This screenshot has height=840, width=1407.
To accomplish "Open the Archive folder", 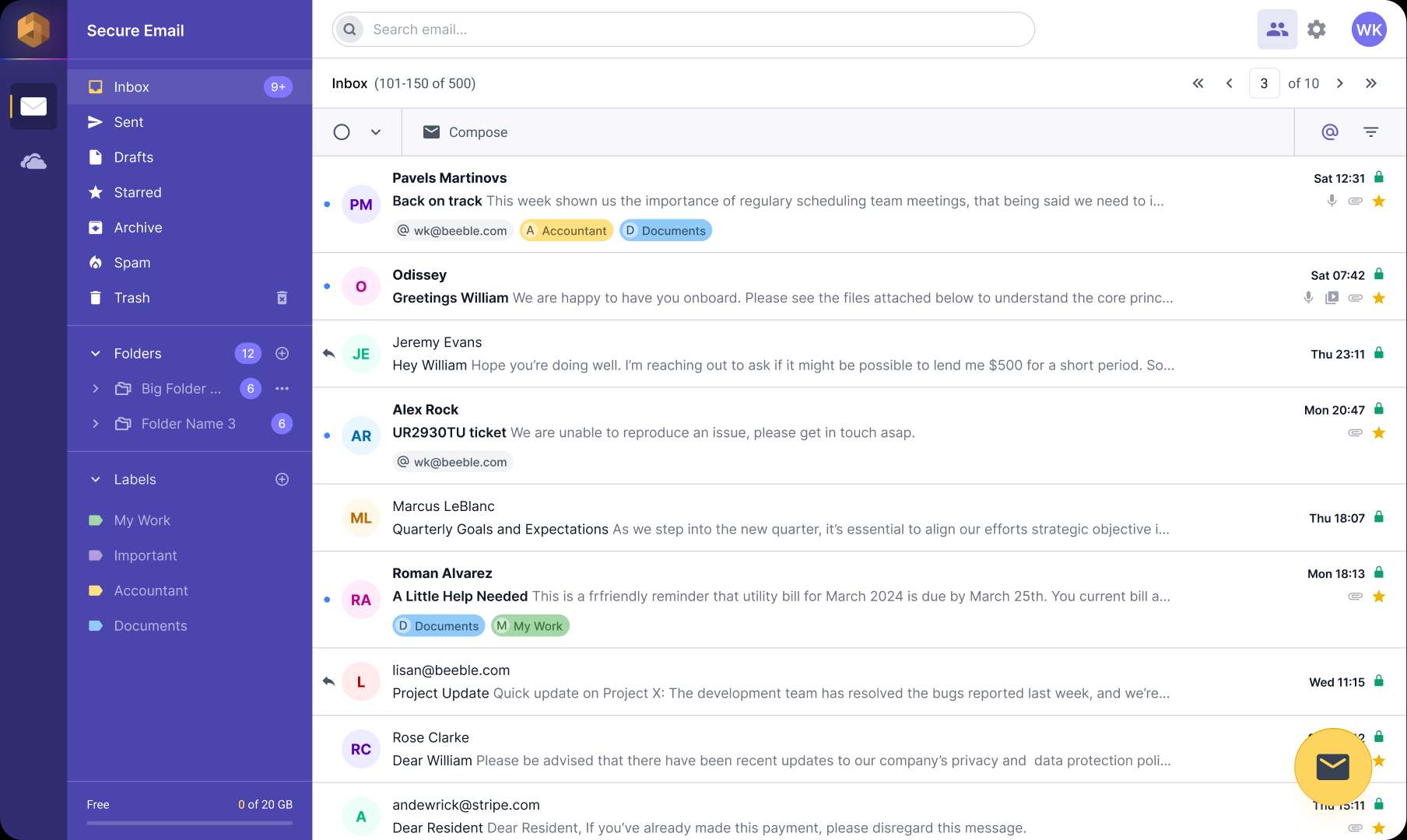I will click(189, 227).
